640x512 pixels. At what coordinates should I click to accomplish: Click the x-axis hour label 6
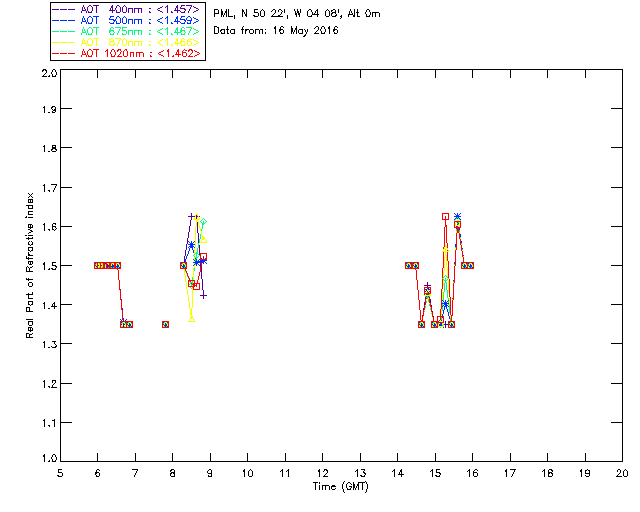click(98, 473)
